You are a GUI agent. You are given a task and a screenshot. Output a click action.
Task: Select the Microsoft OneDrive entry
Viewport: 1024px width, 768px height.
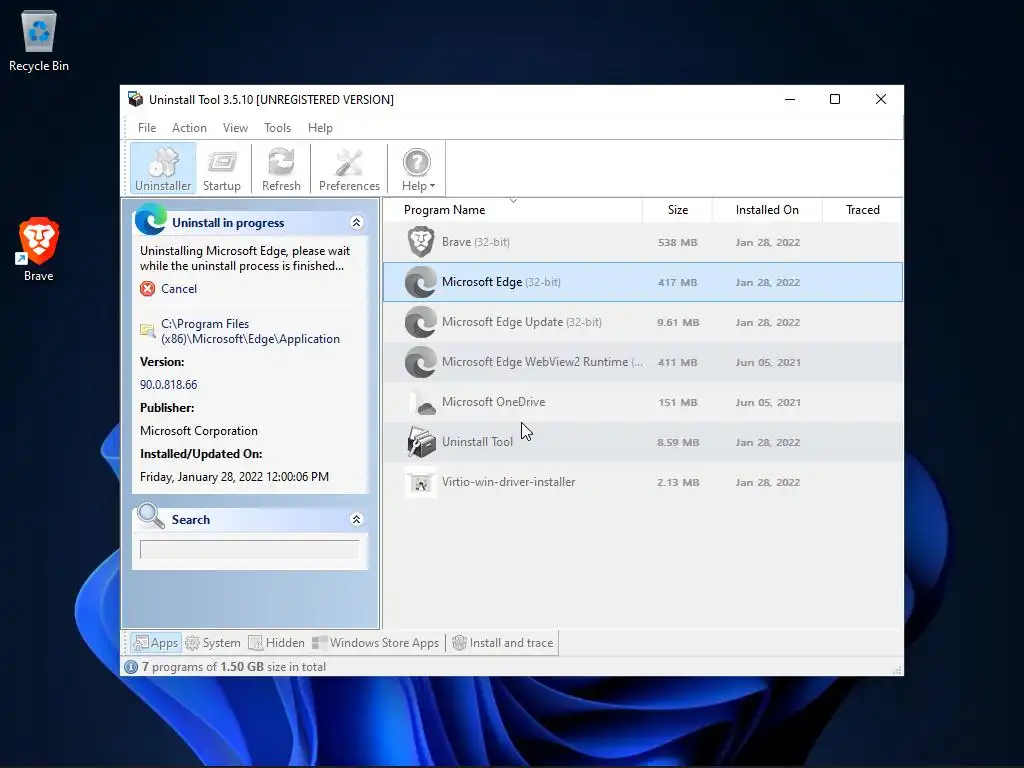pyautogui.click(x=643, y=402)
